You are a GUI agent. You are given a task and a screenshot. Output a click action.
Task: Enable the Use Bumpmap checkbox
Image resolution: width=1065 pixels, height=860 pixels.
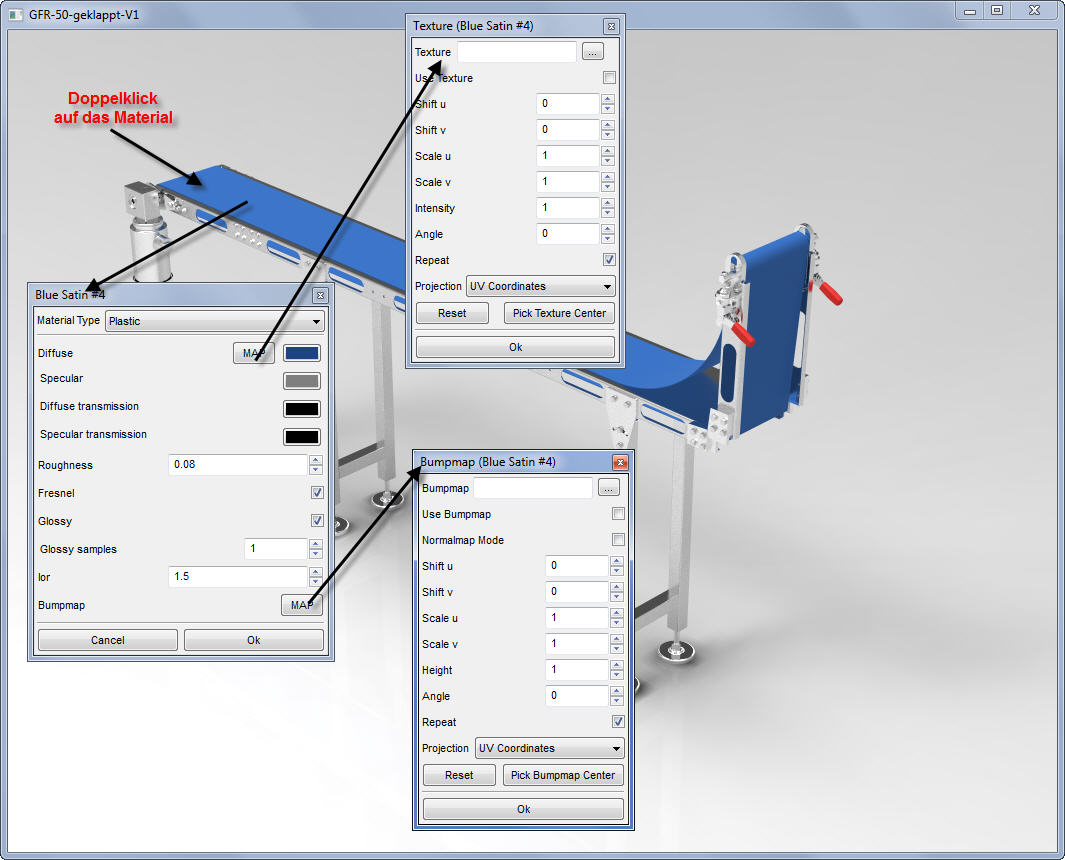(618, 514)
